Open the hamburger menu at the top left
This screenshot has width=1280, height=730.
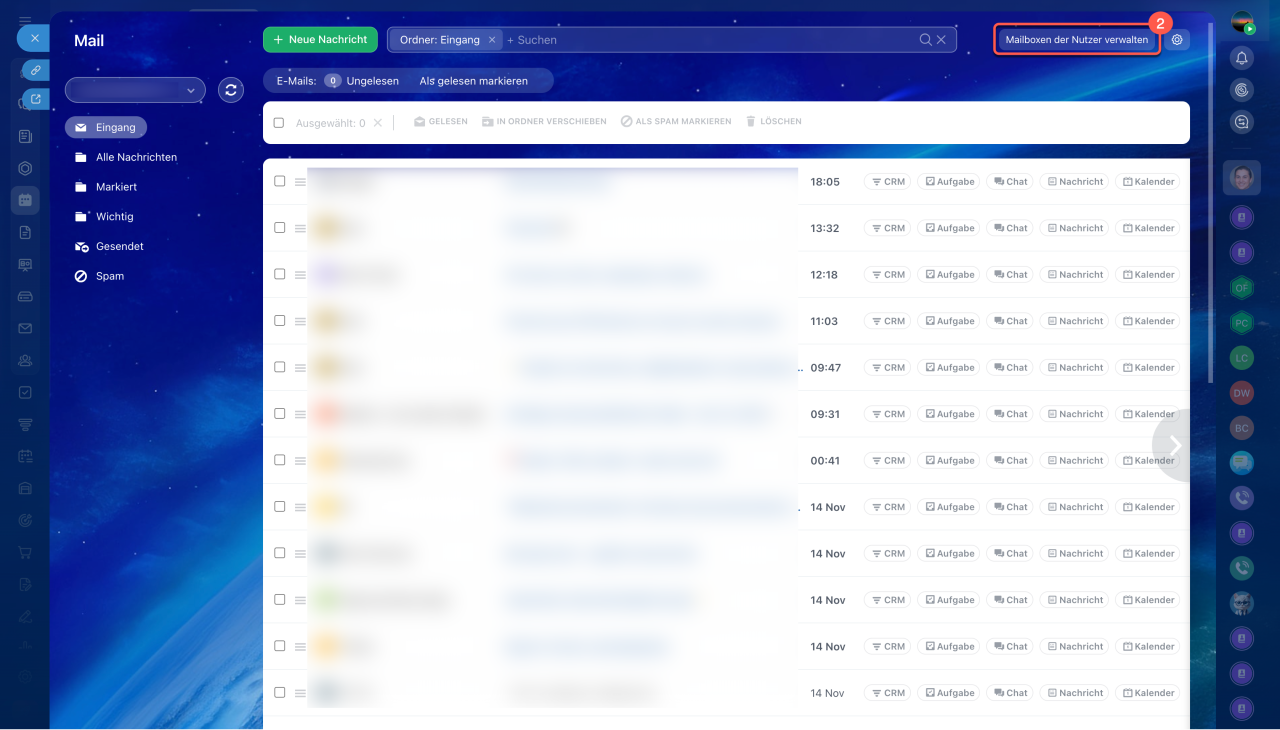coord(25,20)
